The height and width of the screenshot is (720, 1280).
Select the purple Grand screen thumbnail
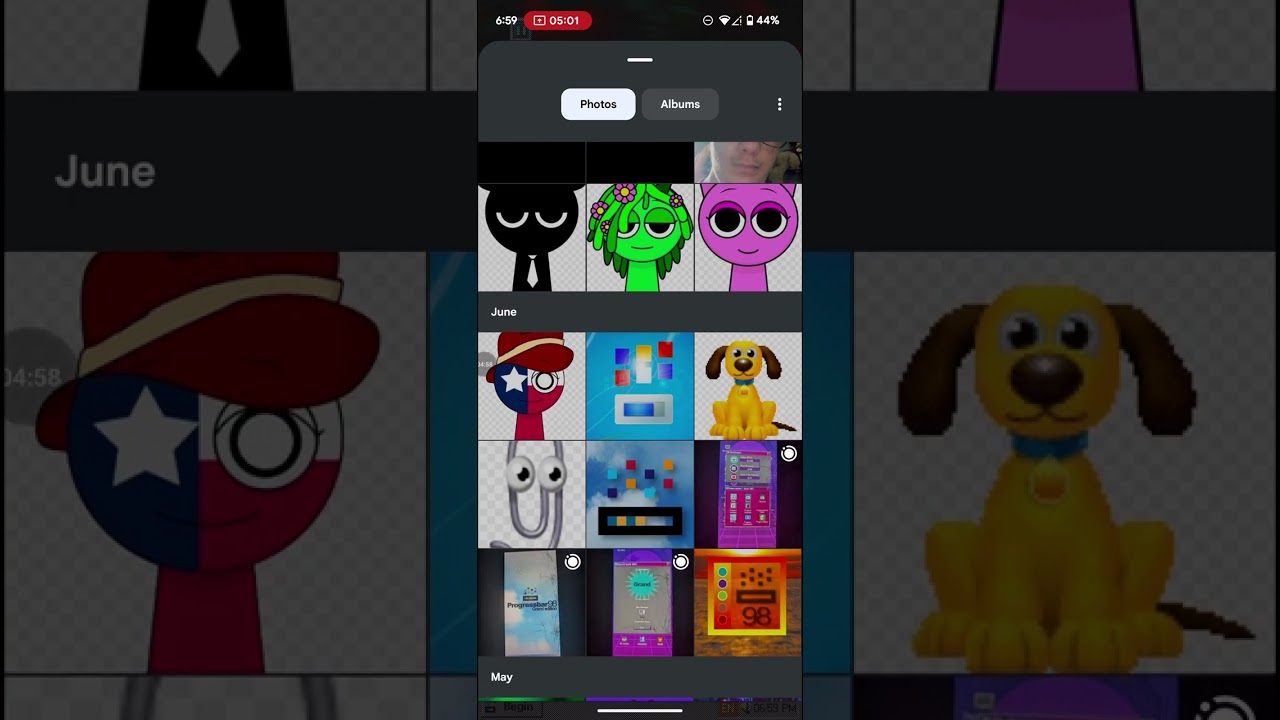click(x=640, y=602)
